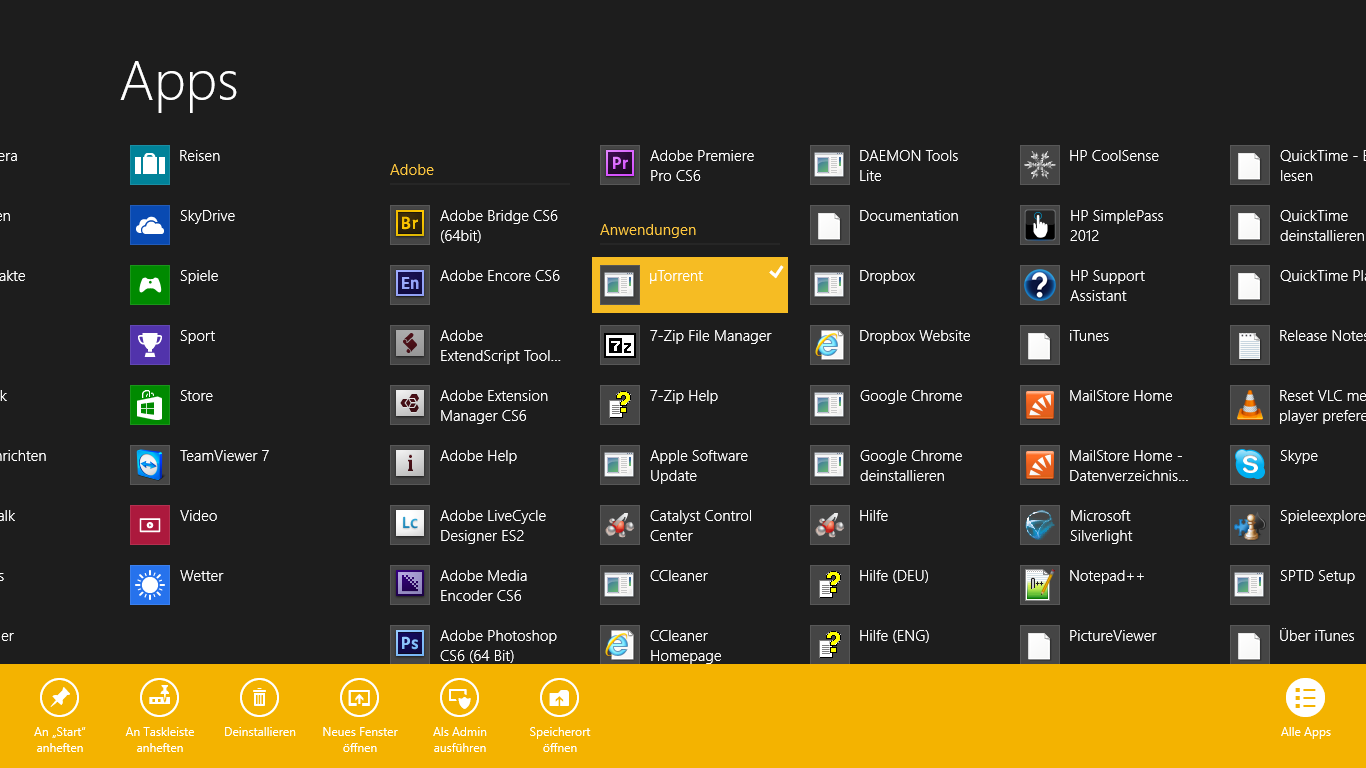The height and width of the screenshot is (768, 1366).
Task: Launch Adobe Premiere Pro Pr icon
Action: [x=620, y=165]
